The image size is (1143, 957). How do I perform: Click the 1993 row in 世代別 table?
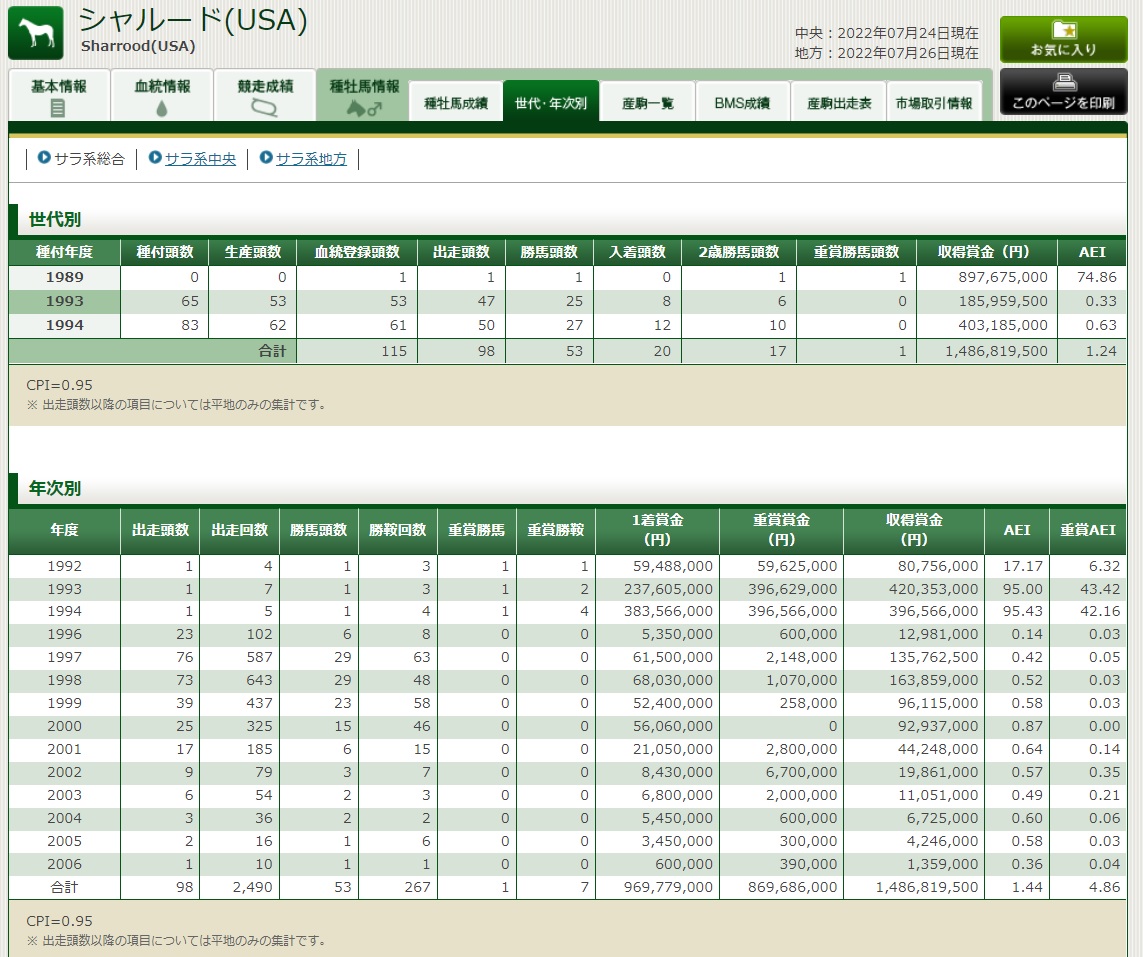click(x=65, y=301)
